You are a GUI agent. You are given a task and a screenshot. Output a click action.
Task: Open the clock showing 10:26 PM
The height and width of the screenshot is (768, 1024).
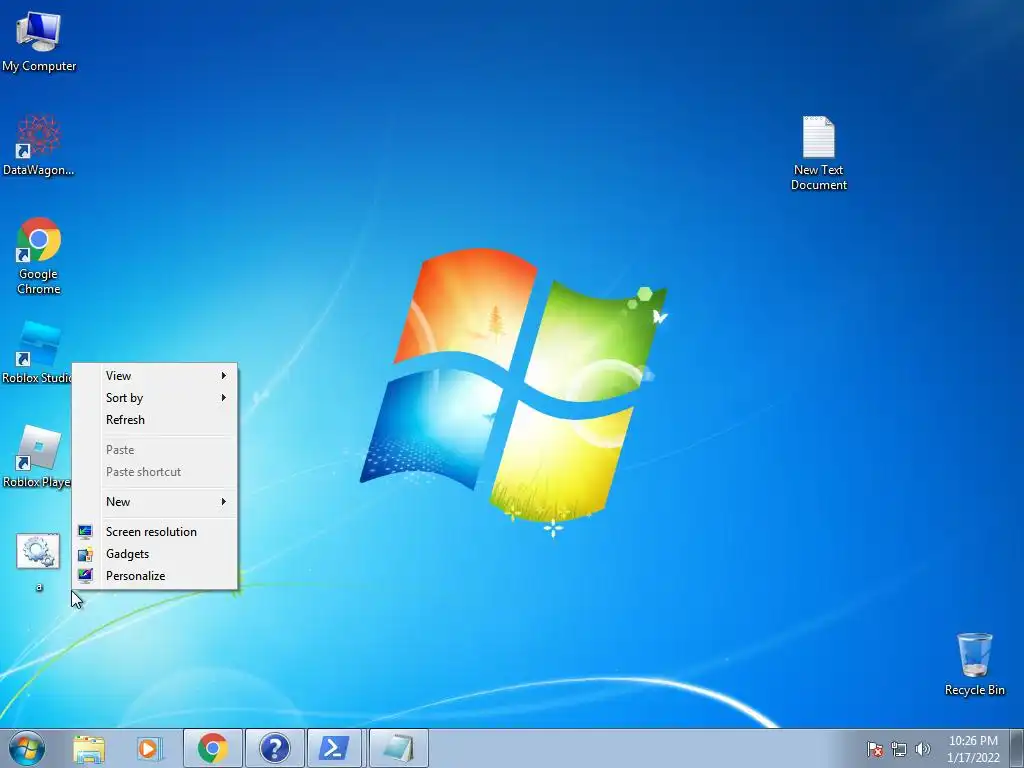(973, 749)
